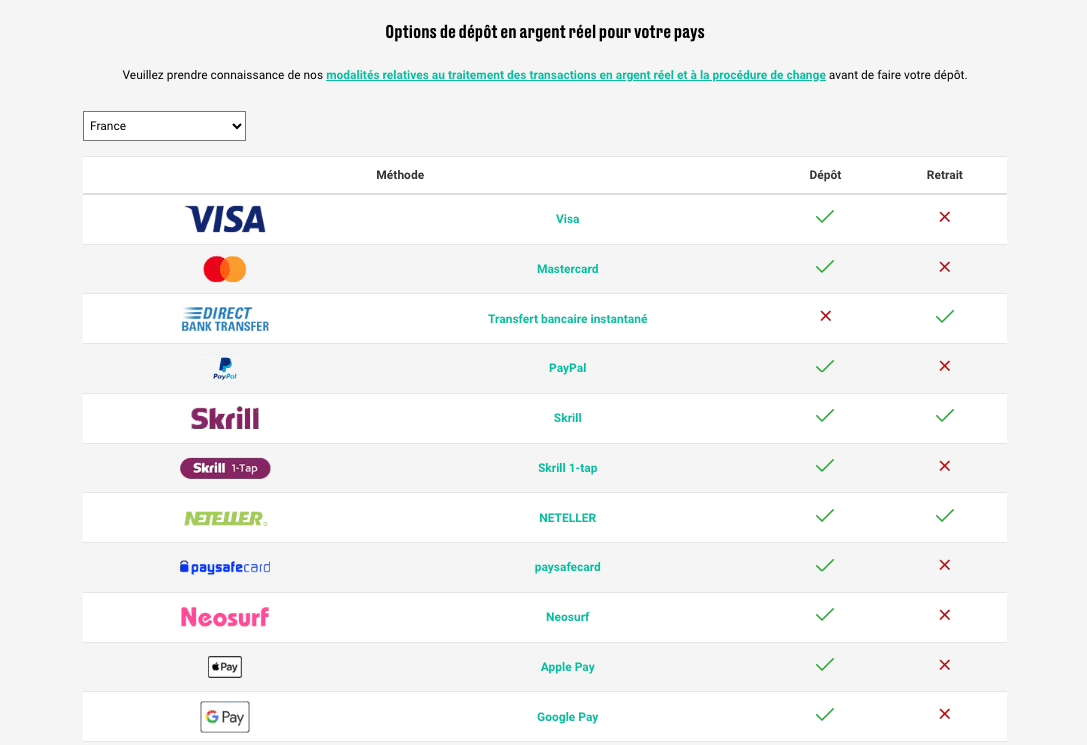
Task: Click the Mastercard logo
Action: tap(225, 269)
